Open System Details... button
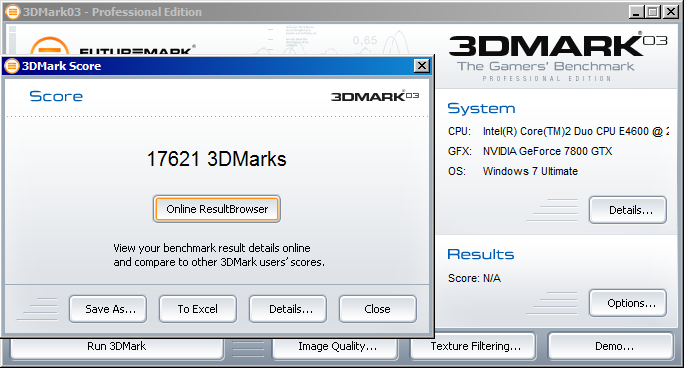Image resolution: width=684 pixels, height=368 pixels. tap(628, 210)
